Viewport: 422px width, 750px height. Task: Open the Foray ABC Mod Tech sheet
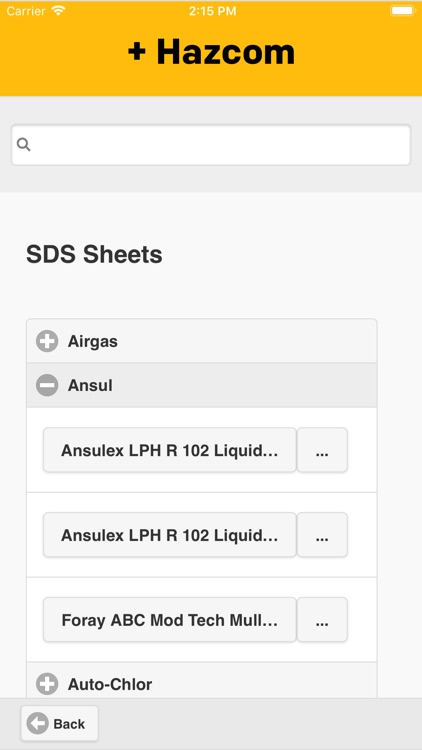(x=170, y=619)
